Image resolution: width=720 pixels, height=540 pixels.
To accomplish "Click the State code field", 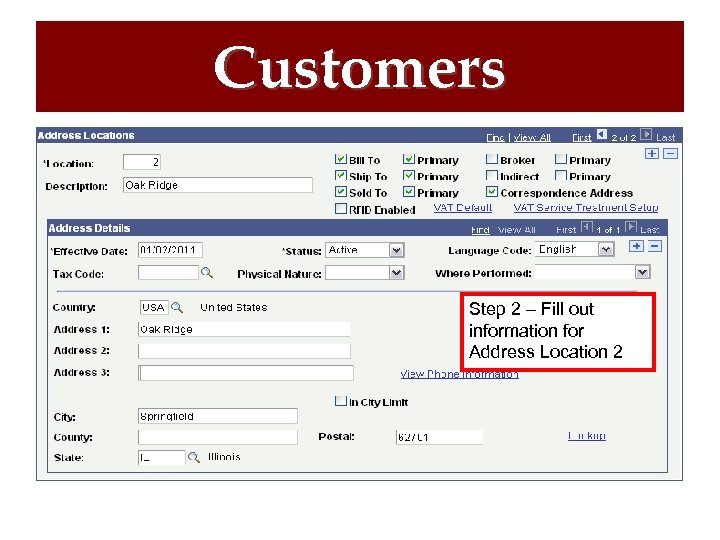I will pos(162,457).
